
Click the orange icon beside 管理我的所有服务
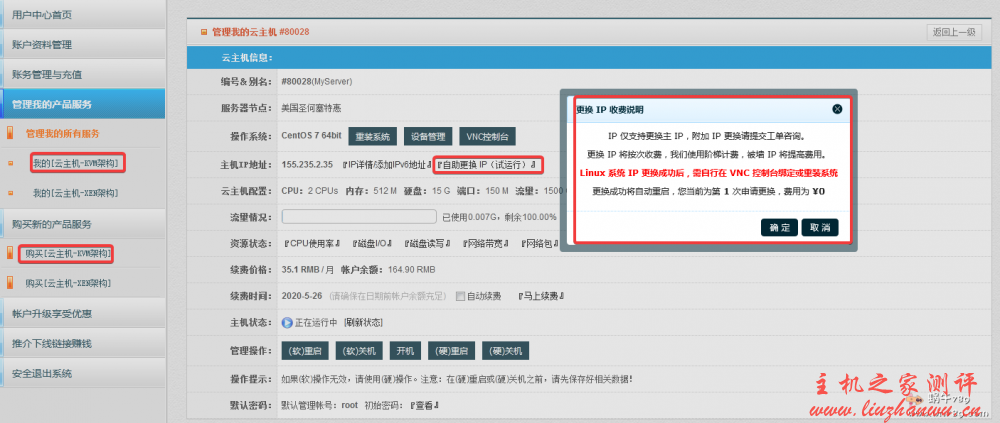pos(12,133)
